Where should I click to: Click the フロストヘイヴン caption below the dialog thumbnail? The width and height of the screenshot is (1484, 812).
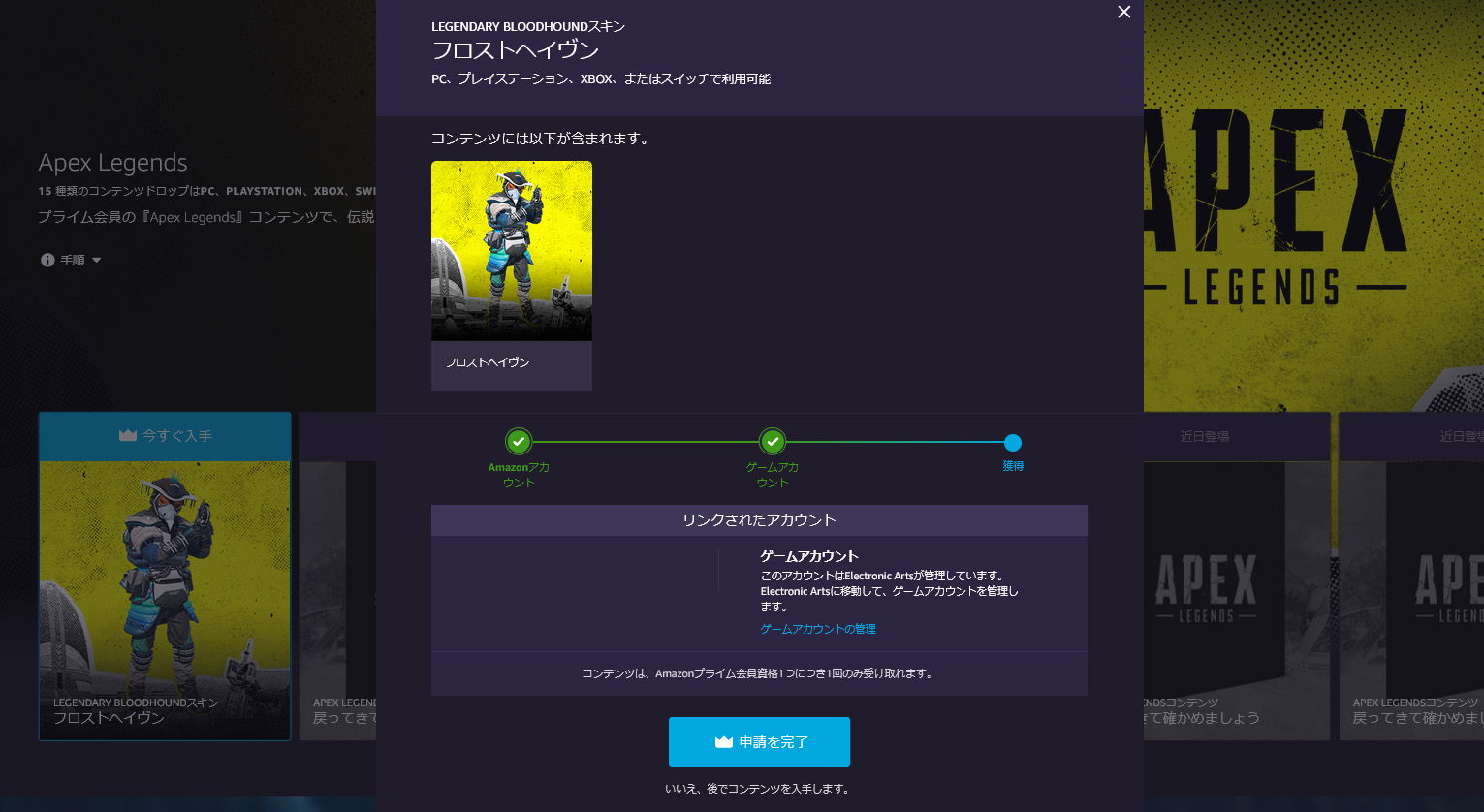click(488, 362)
